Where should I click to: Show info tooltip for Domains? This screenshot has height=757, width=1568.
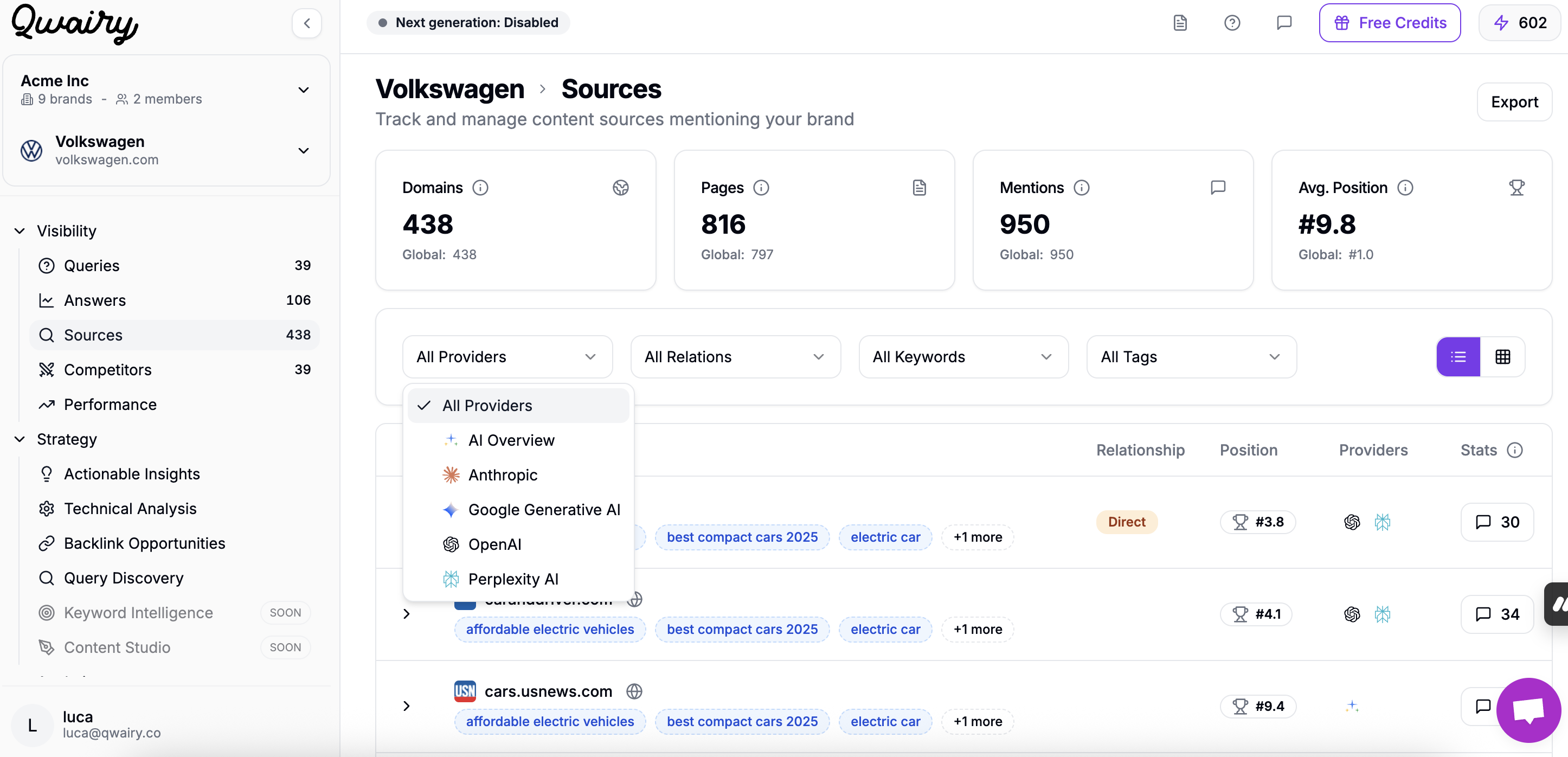[x=480, y=188]
